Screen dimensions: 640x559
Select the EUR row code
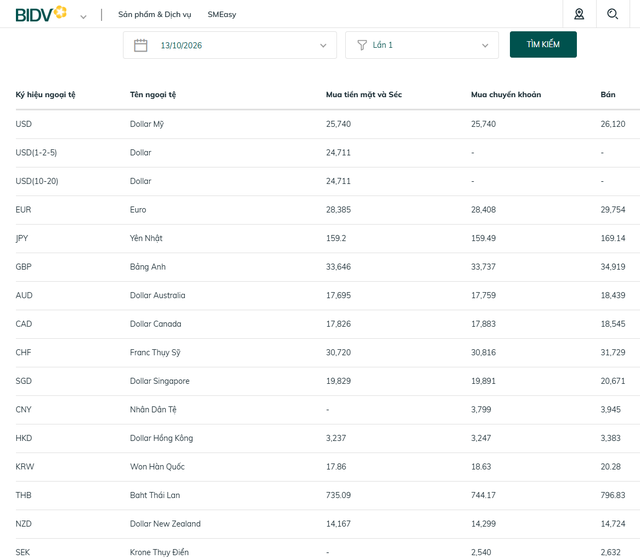pyautogui.click(x=23, y=210)
